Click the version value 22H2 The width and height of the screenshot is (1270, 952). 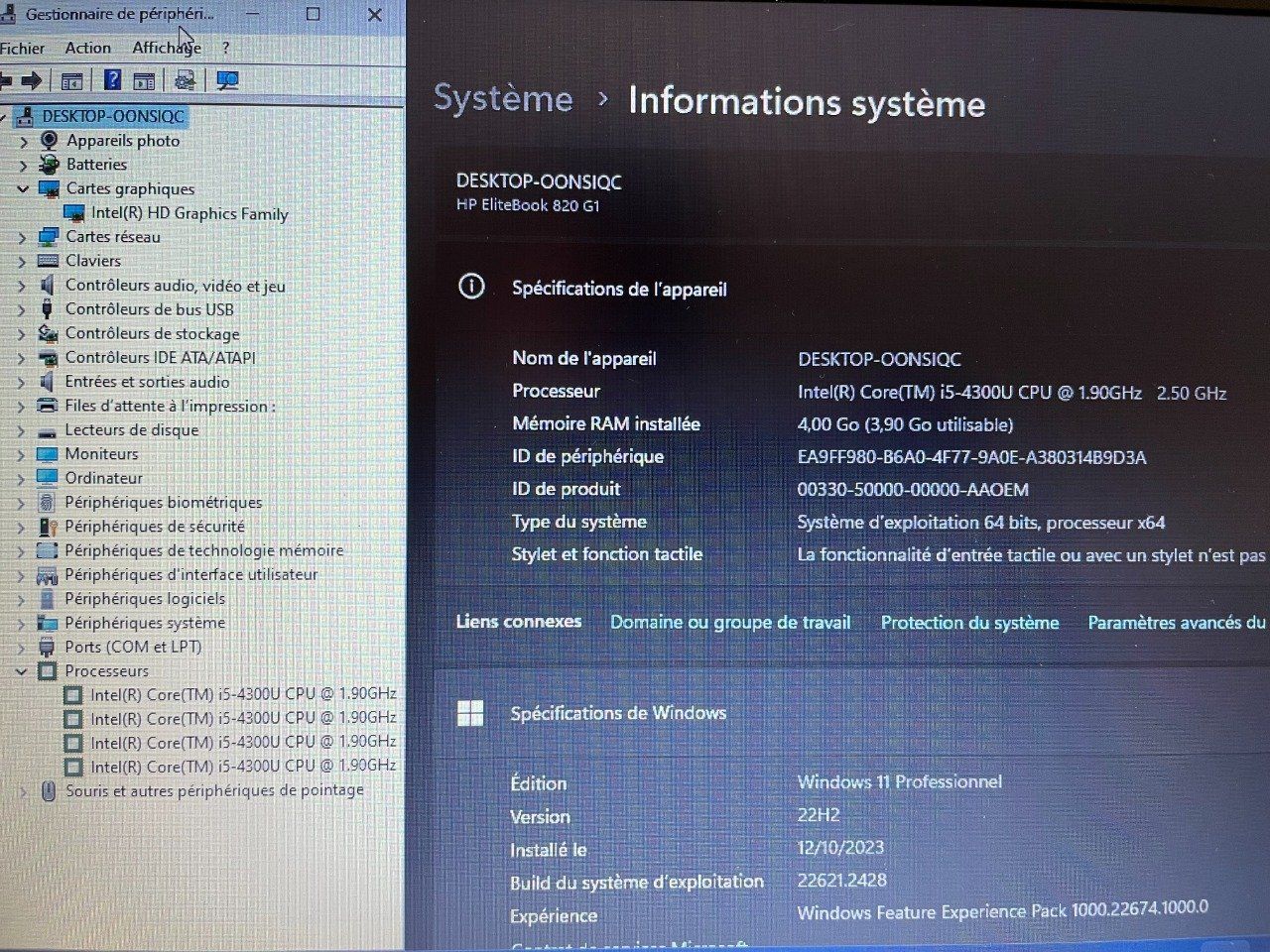click(x=819, y=815)
